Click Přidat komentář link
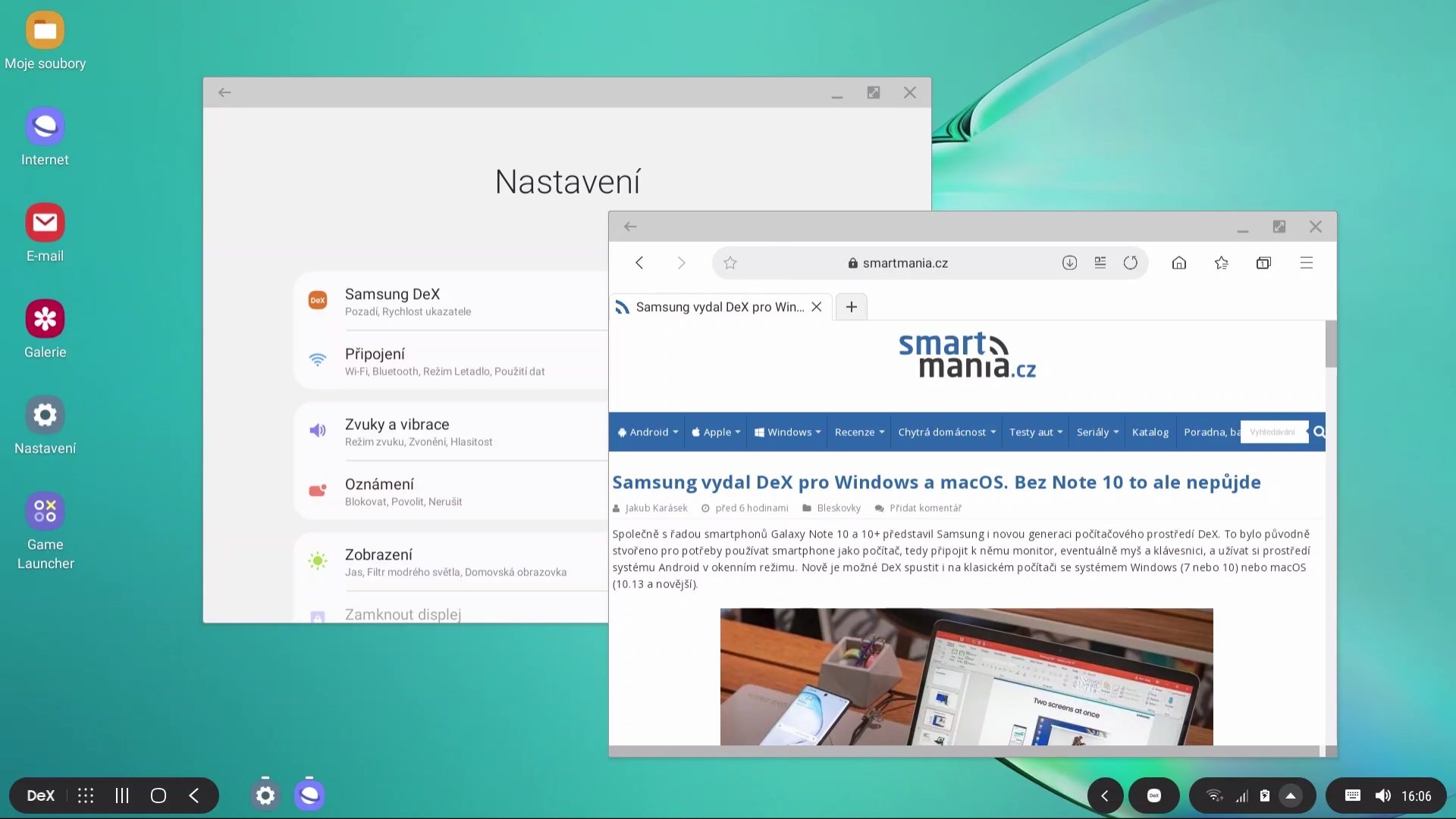Image resolution: width=1456 pixels, height=819 pixels. tap(925, 508)
